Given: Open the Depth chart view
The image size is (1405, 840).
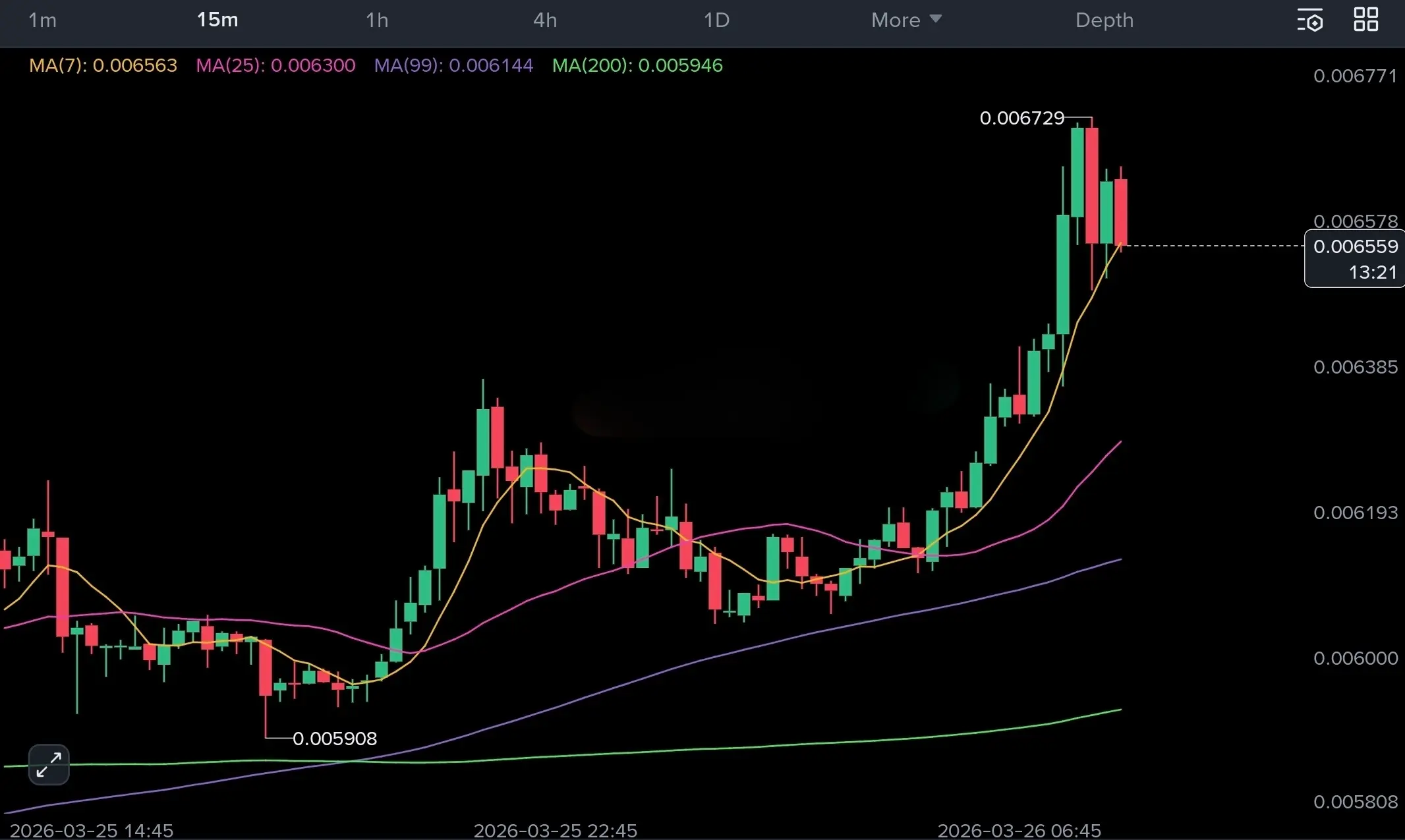Looking at the screenshot, I should [1104, 20].
